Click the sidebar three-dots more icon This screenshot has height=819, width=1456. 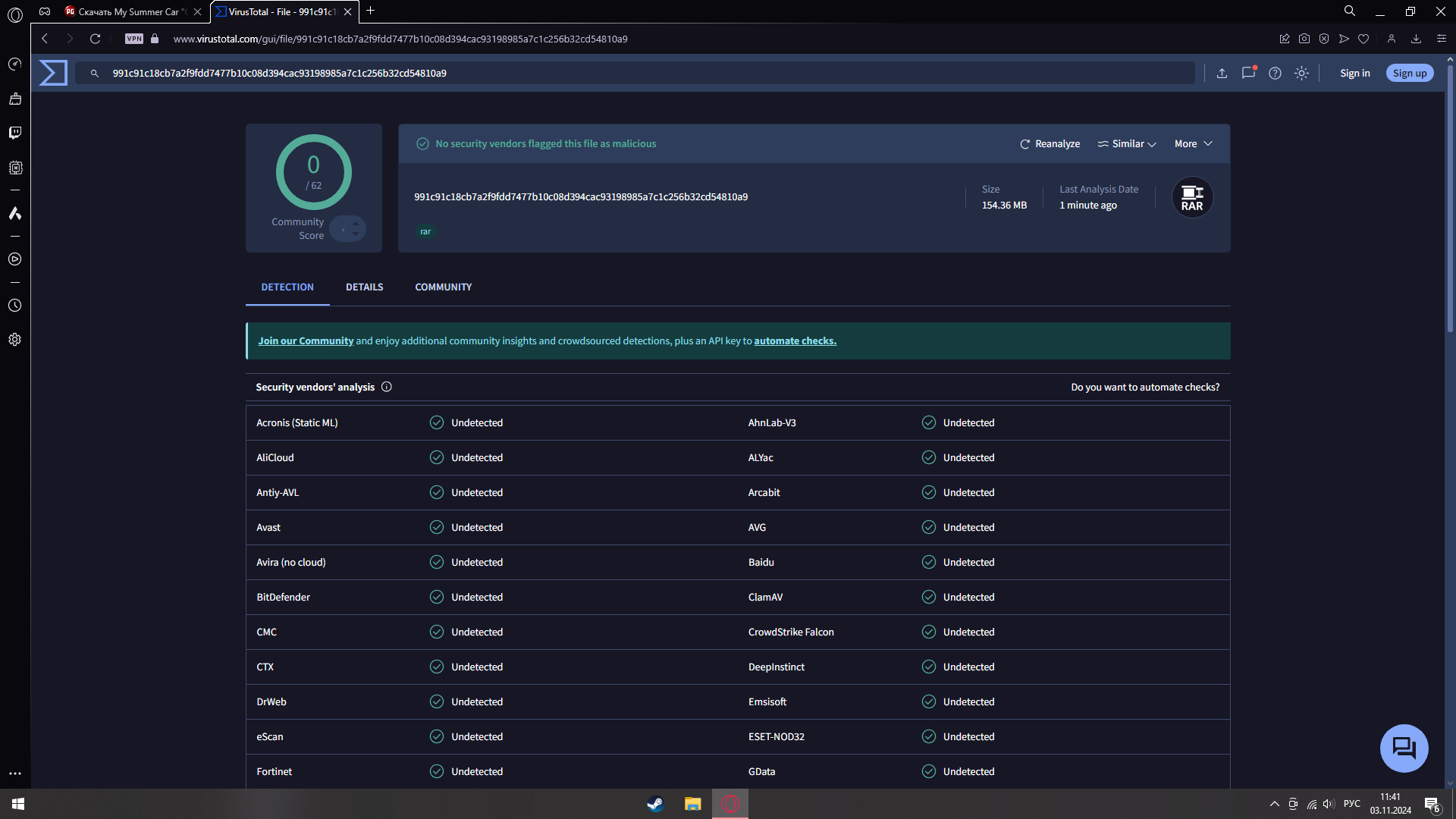(15, 773)
